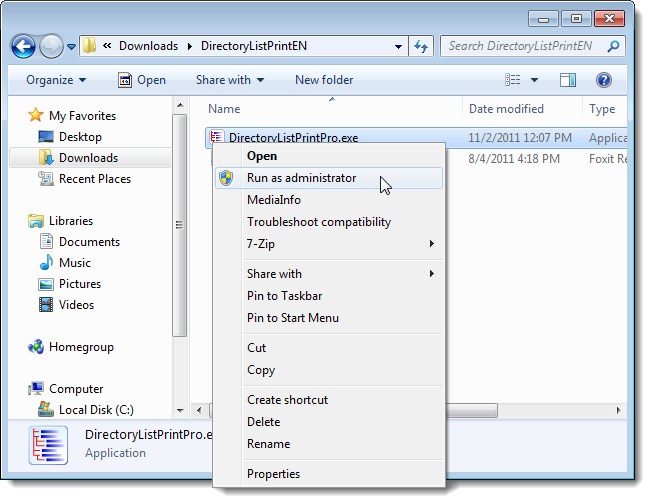This screenshot has height=503, width=650.
Task: Open recent pages dropdown beside Forward button
Action: click(71, 46)
